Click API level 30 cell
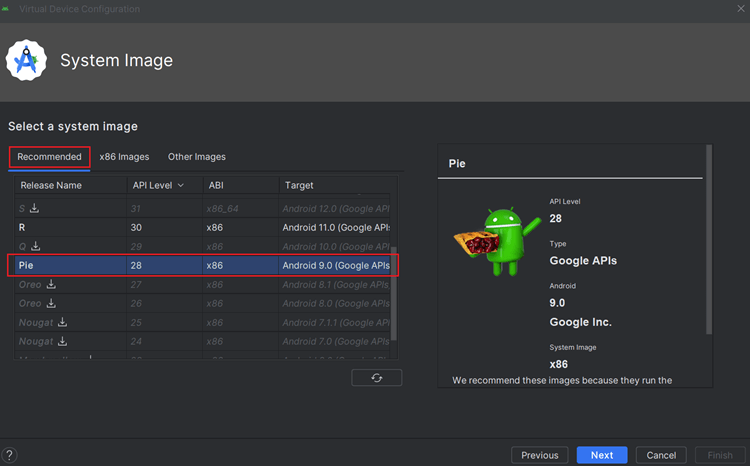750x466 pixels. click(x=165, y=227)
